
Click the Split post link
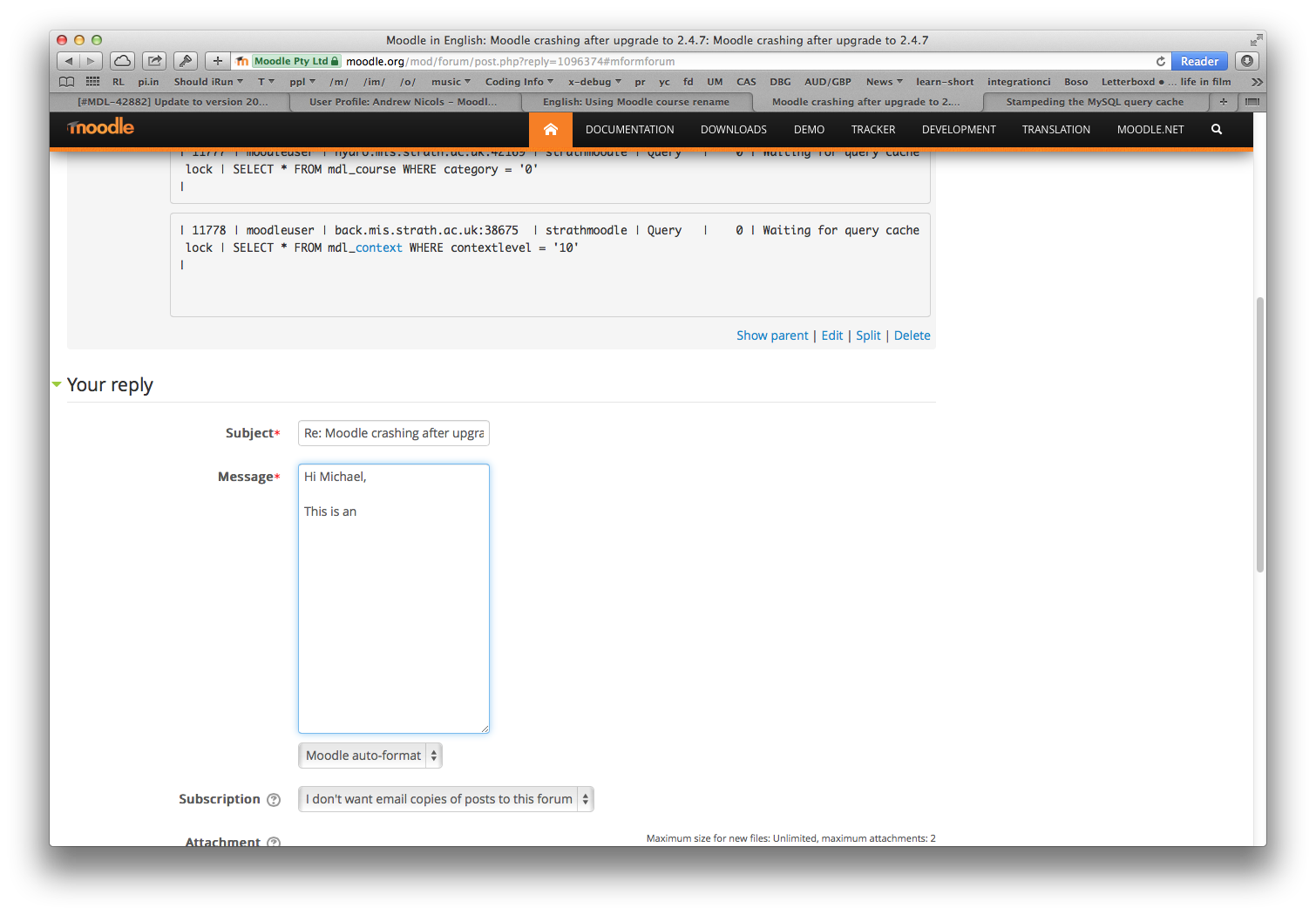pyautogui.click(x=868, y=335)
